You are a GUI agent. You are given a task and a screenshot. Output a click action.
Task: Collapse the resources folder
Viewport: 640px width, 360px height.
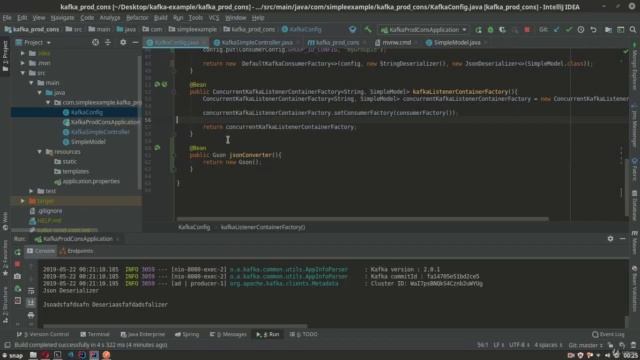click(40, 152)
